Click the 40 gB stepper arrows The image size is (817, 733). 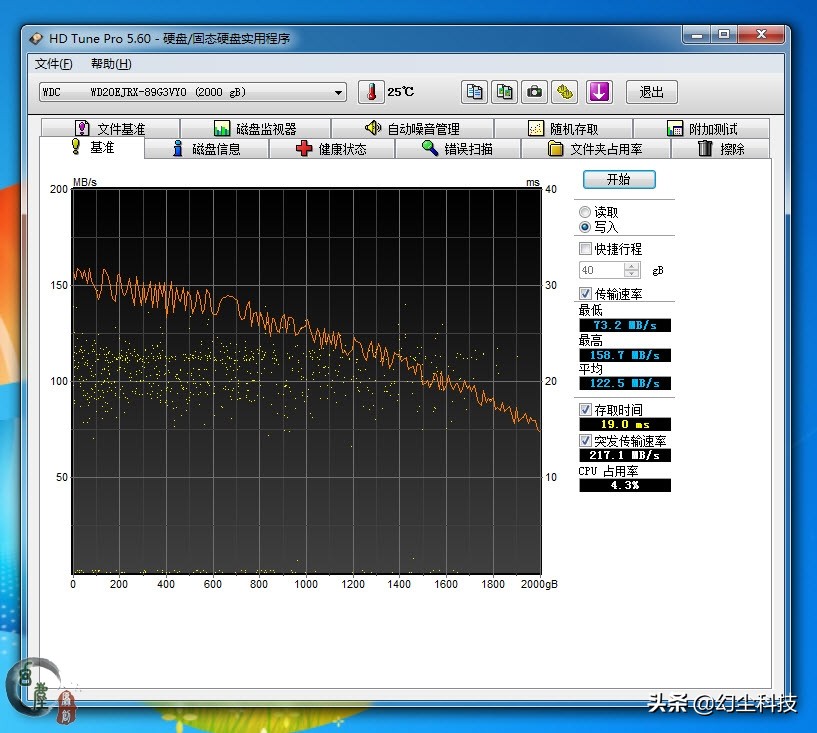pyautogui.click(x=631, y=270)
